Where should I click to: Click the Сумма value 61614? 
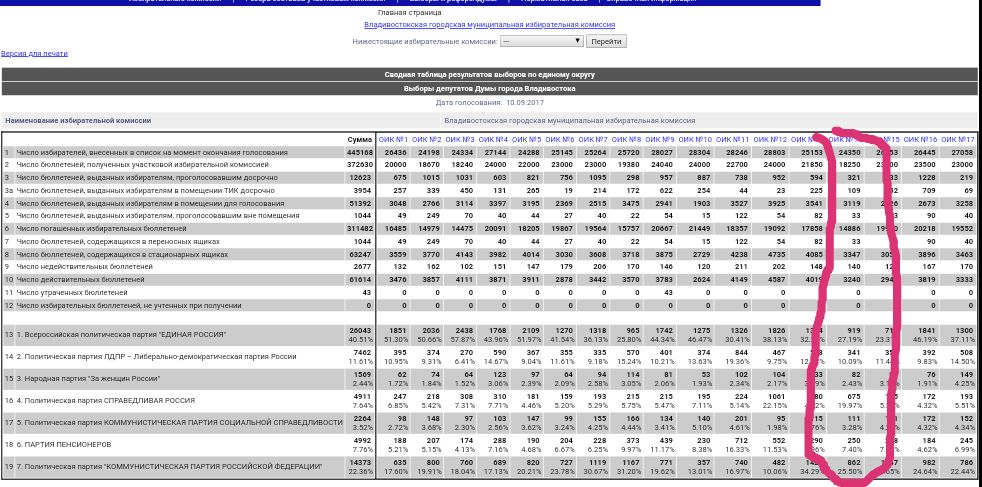click(x=361, y=280)
